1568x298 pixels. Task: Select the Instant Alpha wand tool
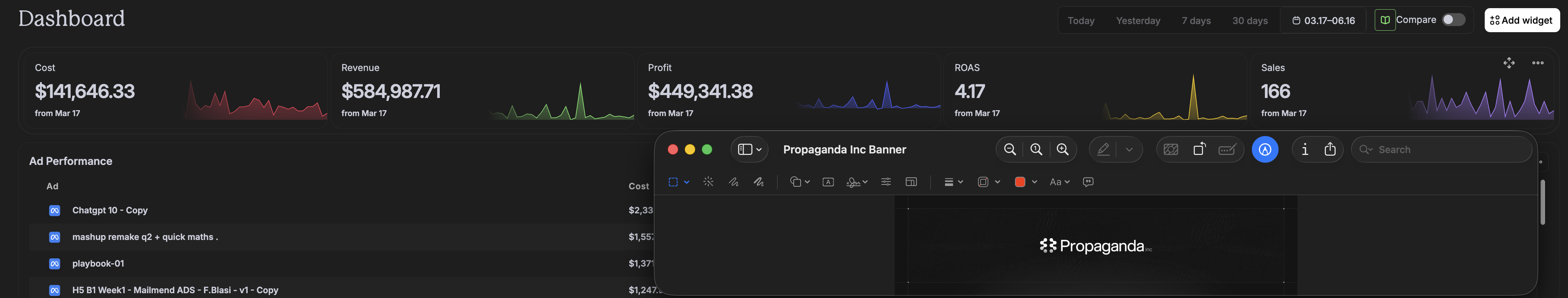[x=708, y=182]
